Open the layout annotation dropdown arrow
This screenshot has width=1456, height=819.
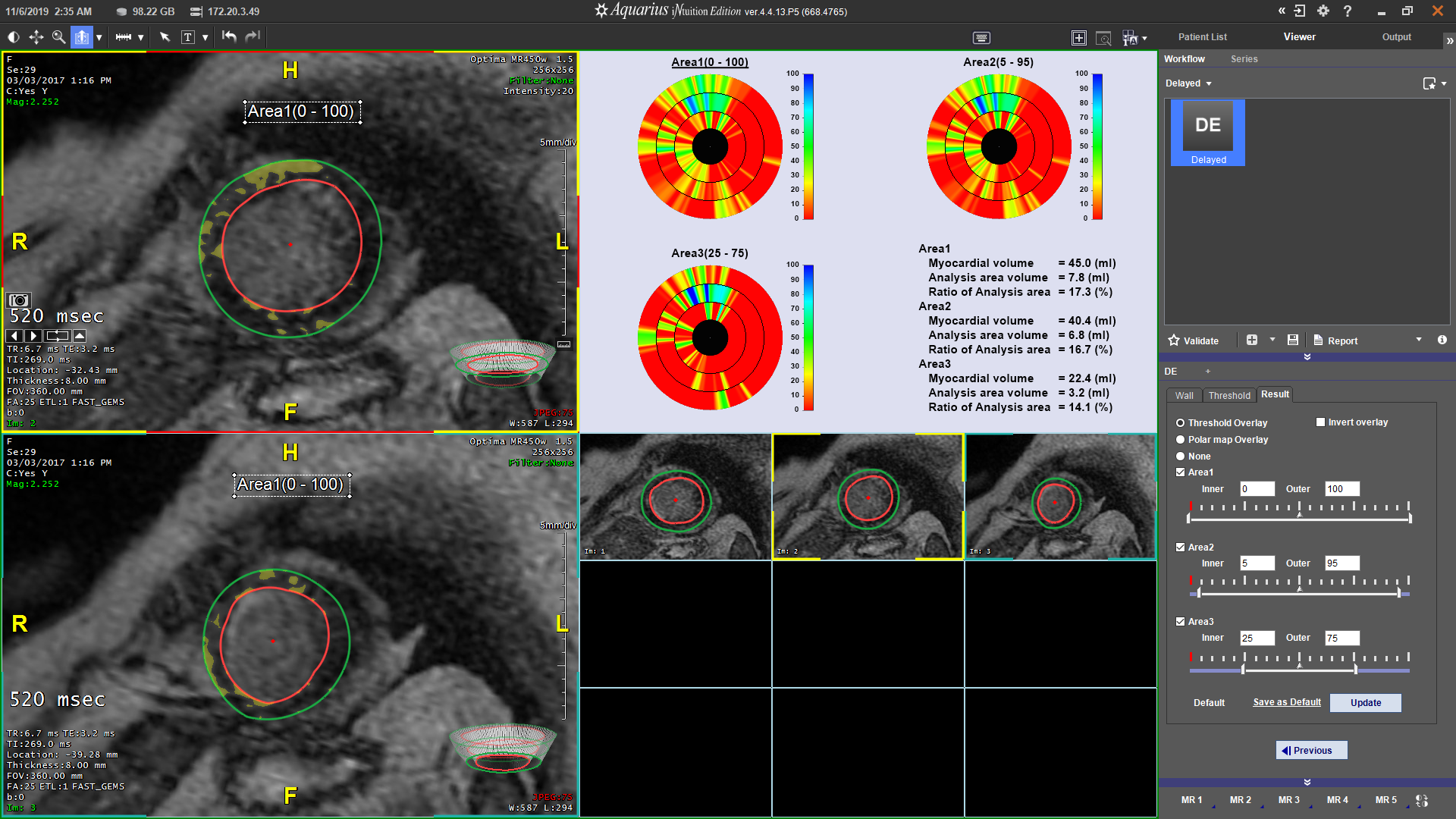click(1144, 38)
